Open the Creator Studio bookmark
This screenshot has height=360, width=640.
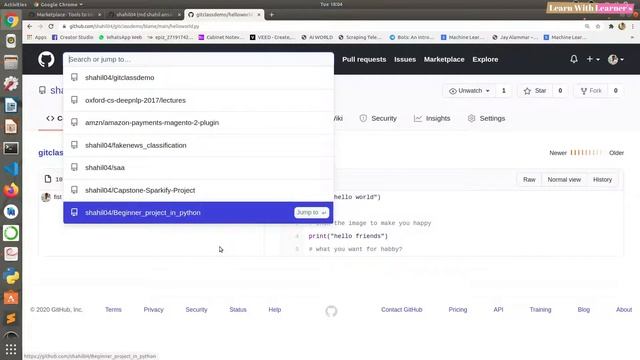[73, 37]
